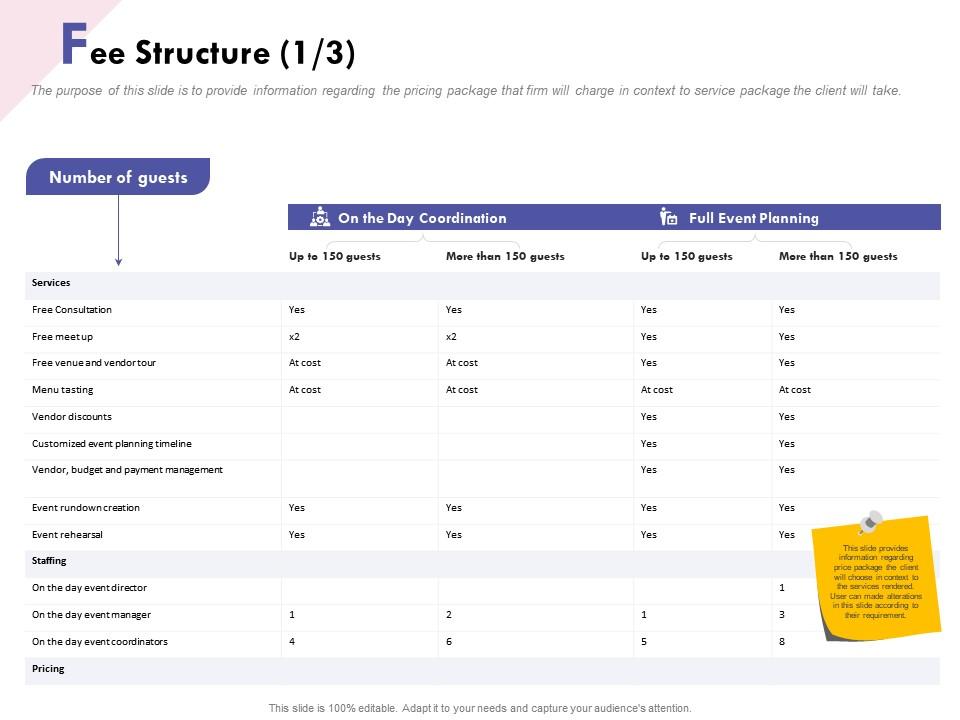This screenshot has width=960, height=720.
Task: Click the Staffing section heading
Action: (49, 561)
